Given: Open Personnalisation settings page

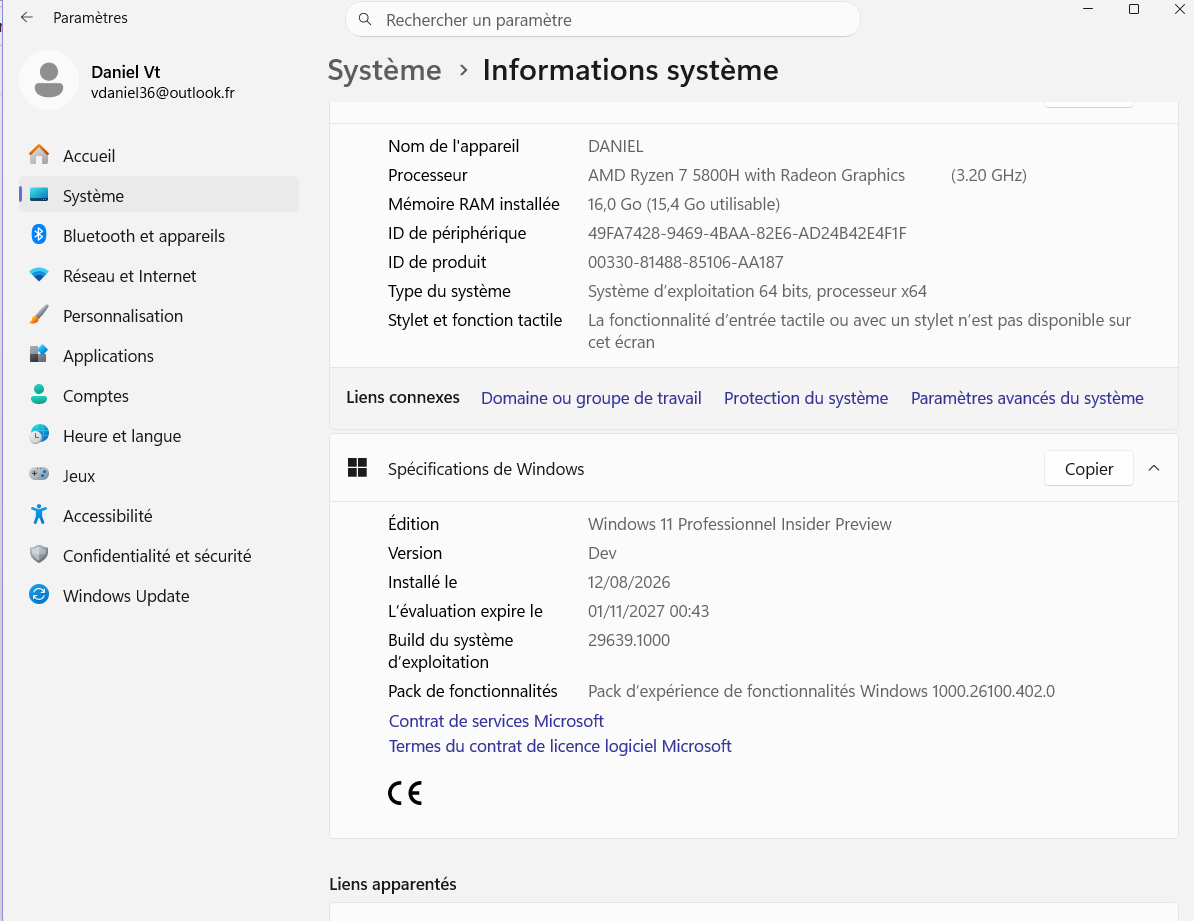Looking at the screenshot, I should point(159,315).
